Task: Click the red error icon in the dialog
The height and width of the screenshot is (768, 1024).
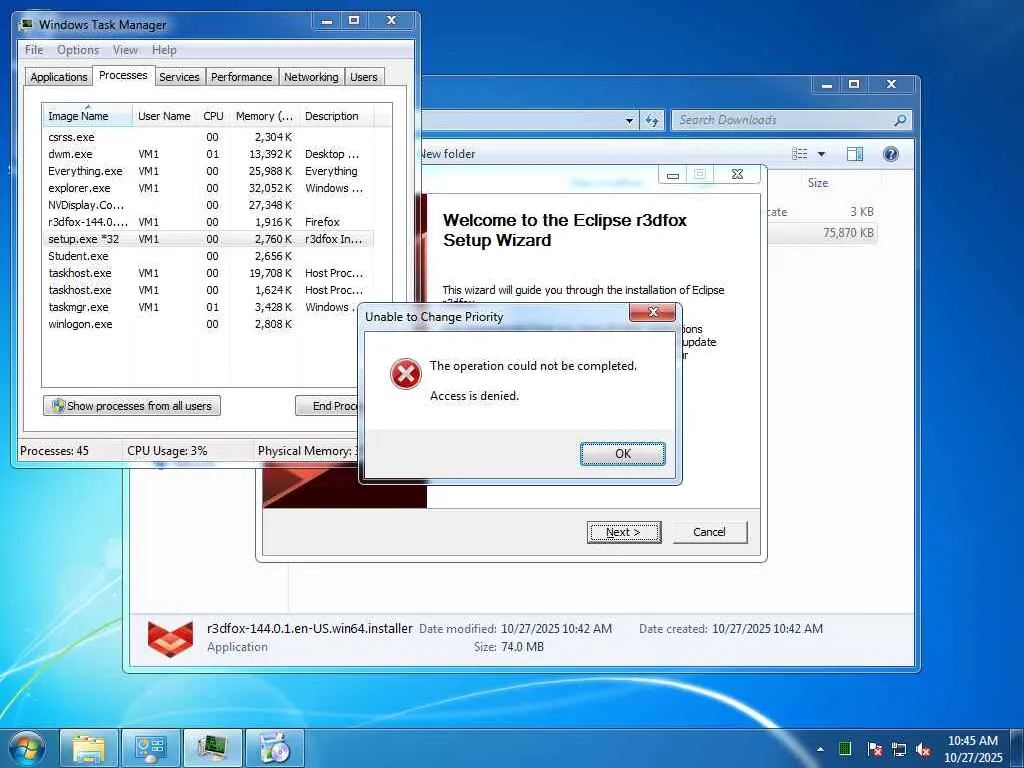Action: click(406, 374)
